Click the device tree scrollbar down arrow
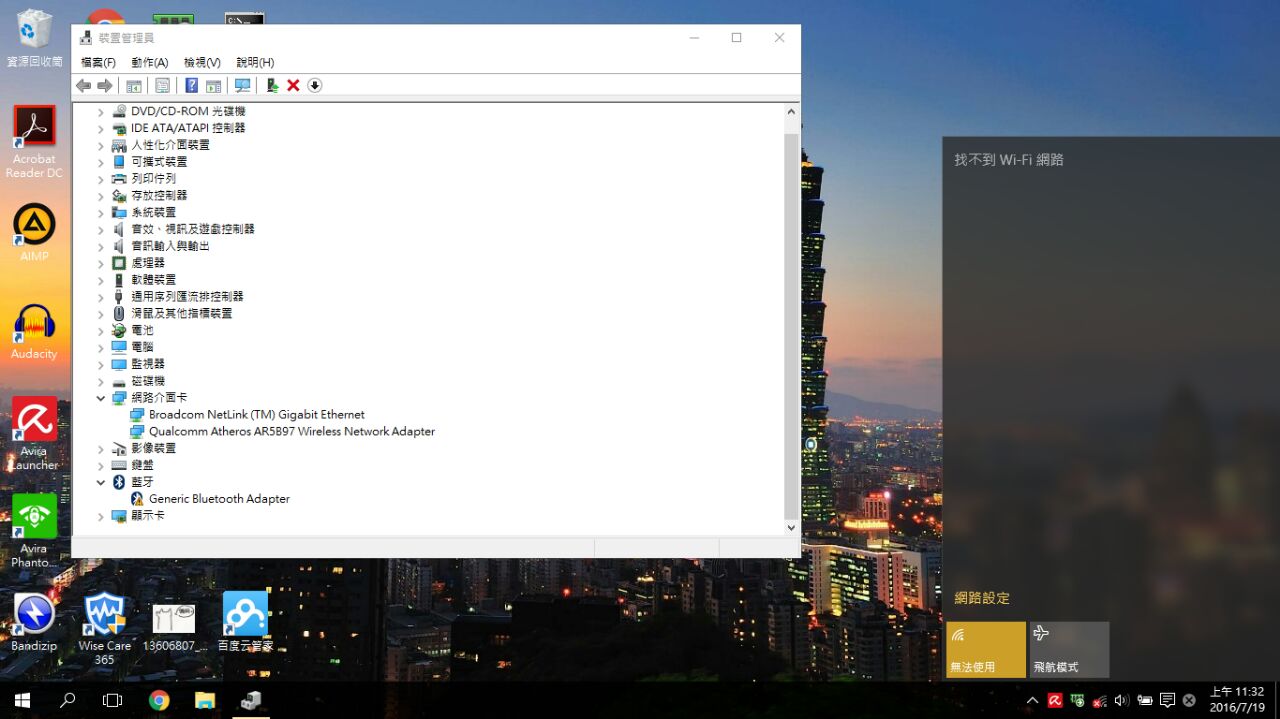 click(x=791, y=527)
